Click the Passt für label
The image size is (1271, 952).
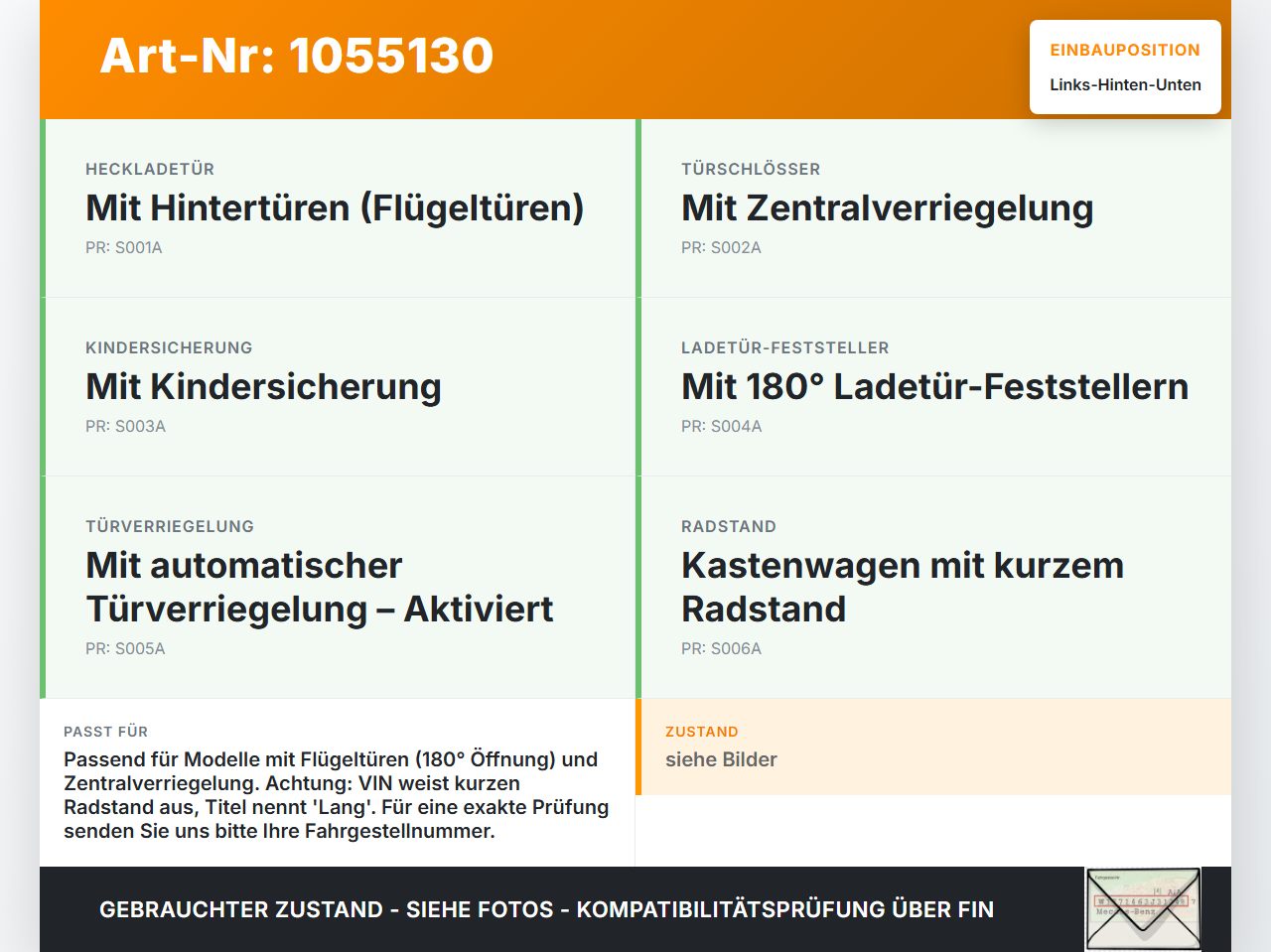tap(105, 732)
